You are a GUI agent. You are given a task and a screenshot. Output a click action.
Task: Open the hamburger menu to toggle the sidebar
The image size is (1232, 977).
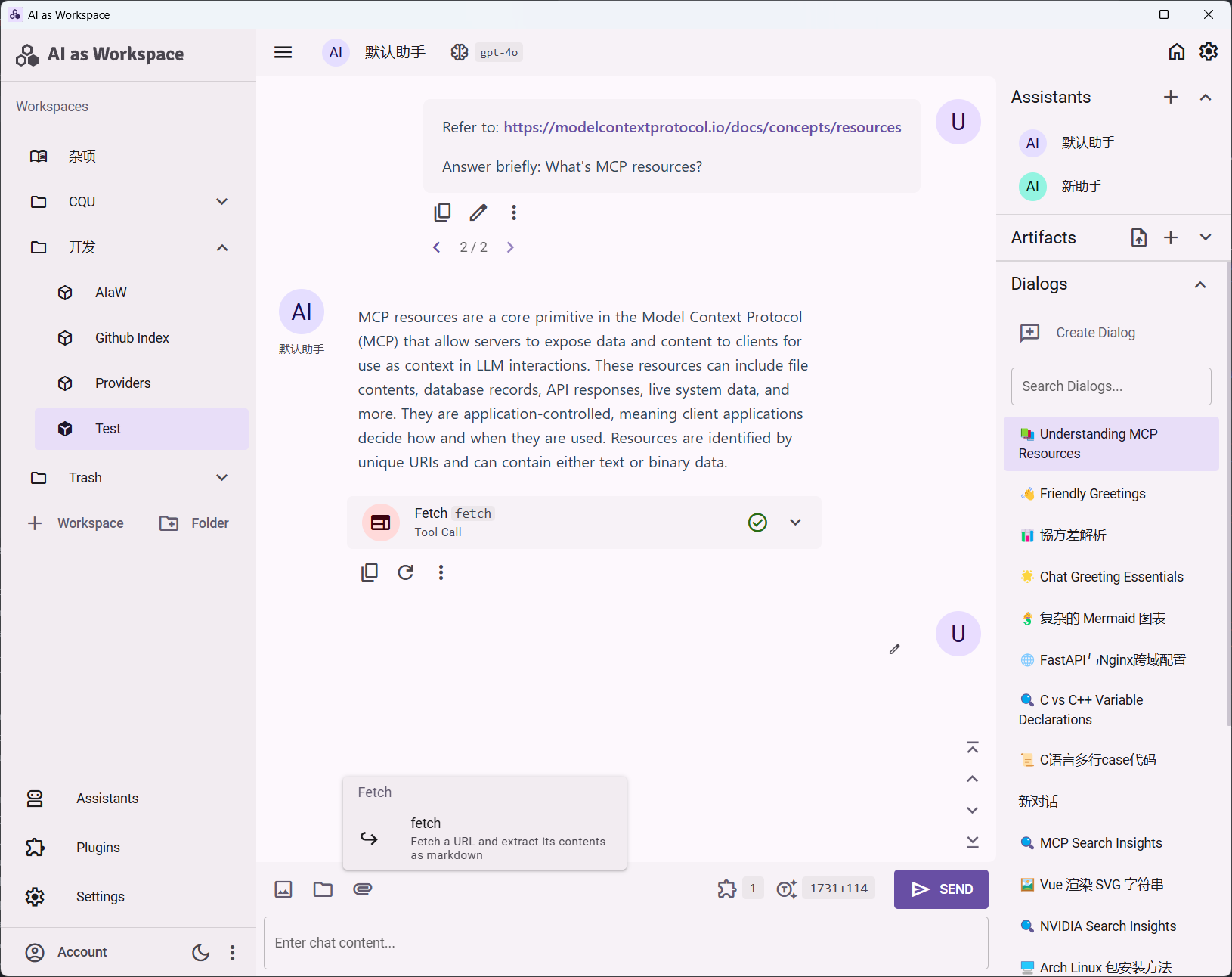point(283,52)
